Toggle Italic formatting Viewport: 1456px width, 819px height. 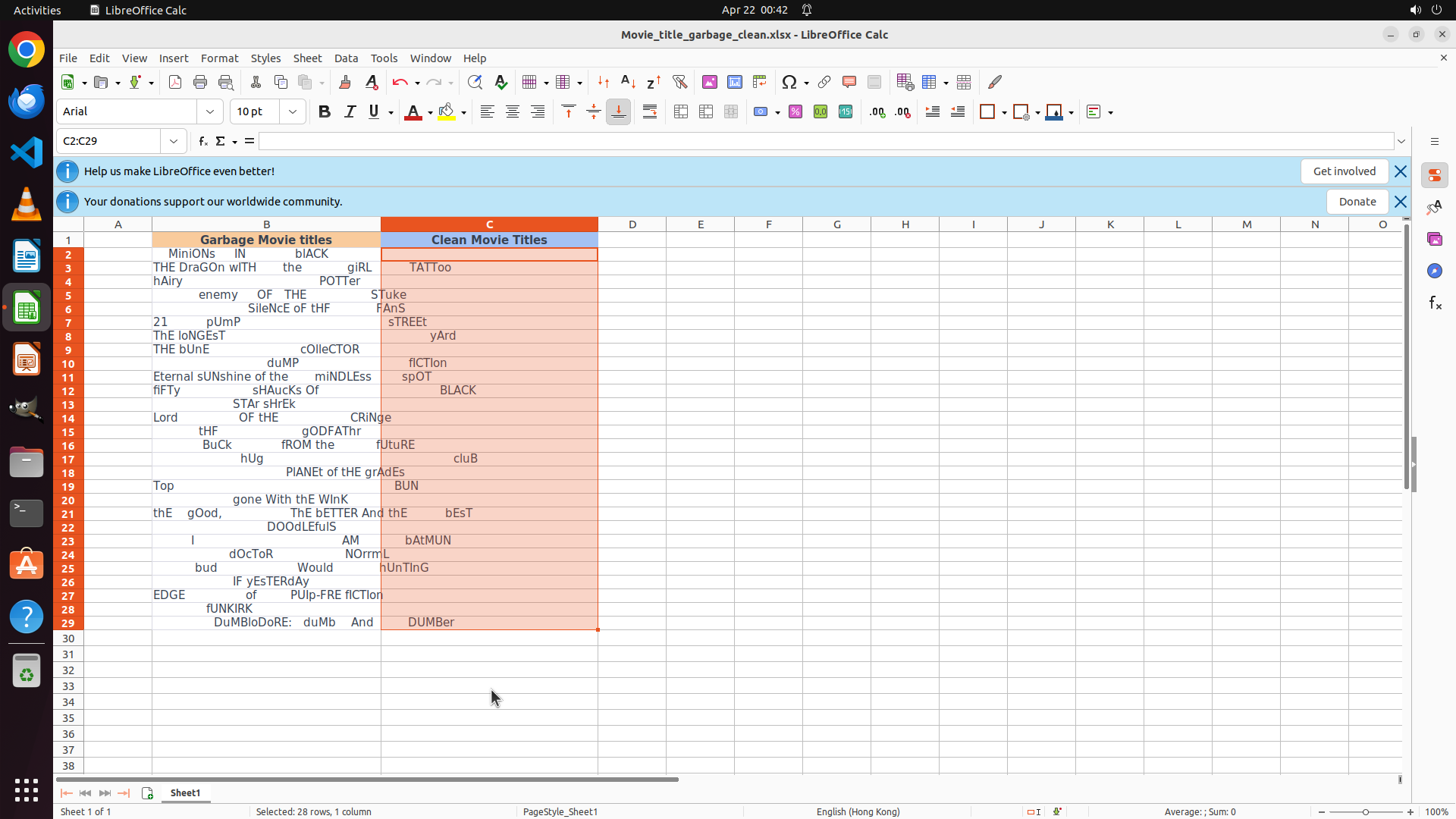[350, 112]
